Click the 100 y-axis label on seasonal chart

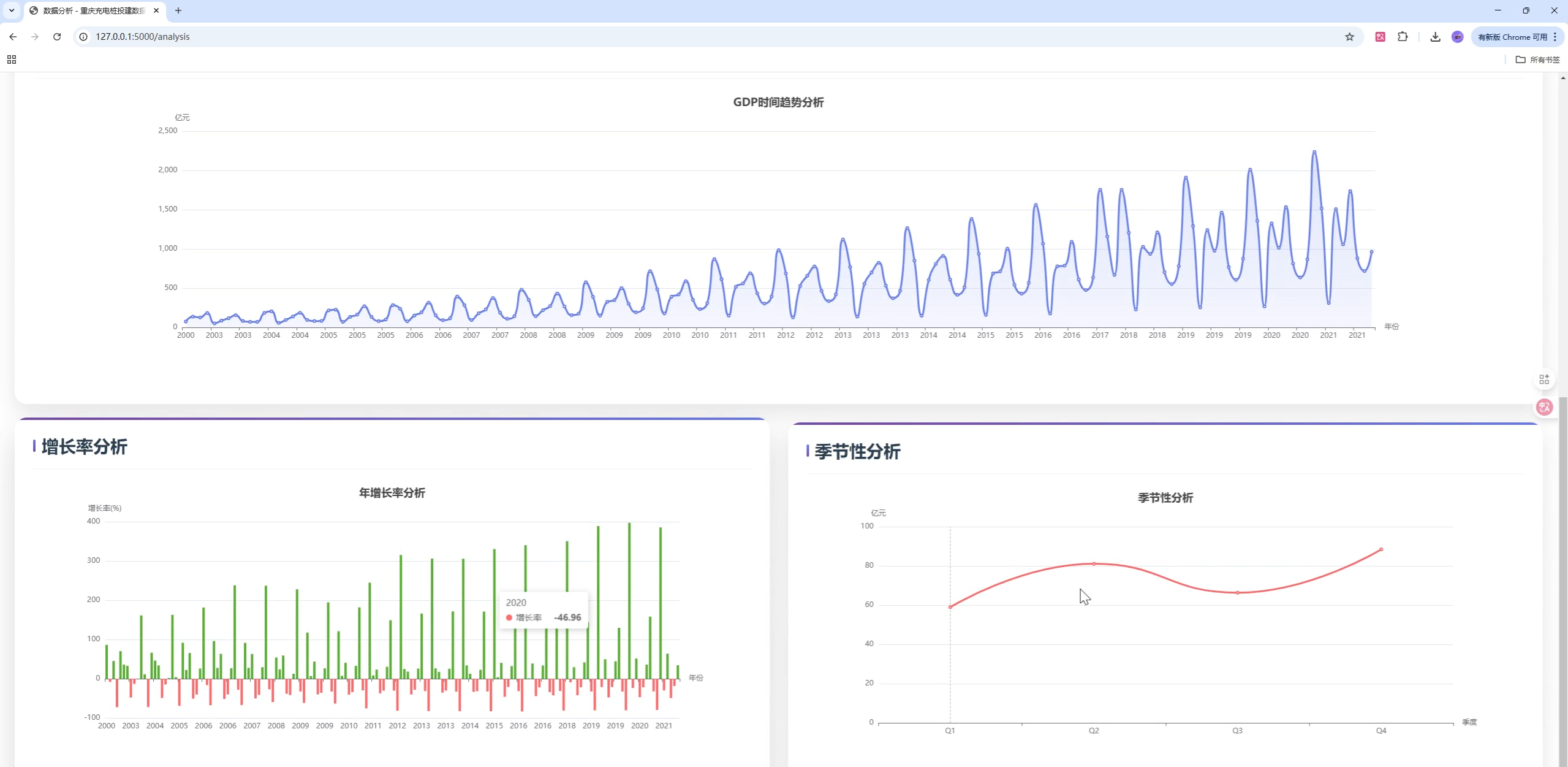coord(867,526)
